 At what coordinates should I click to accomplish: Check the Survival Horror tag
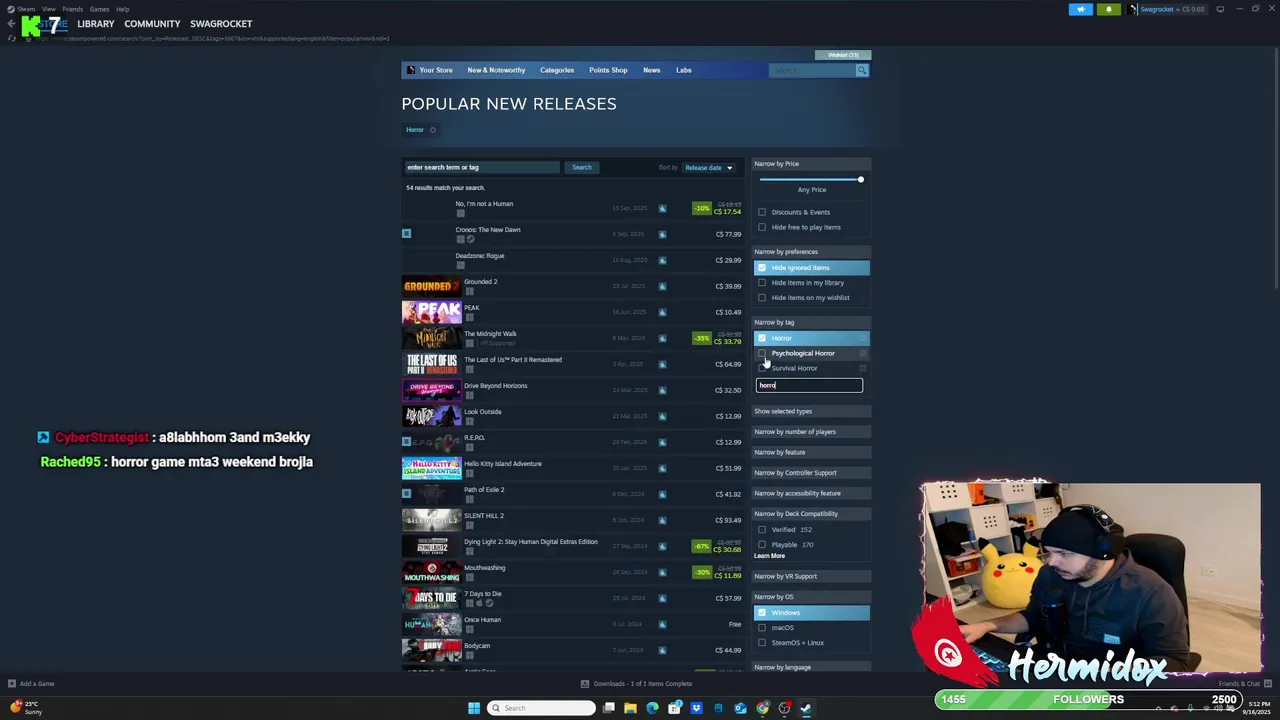tap(762, 368)
